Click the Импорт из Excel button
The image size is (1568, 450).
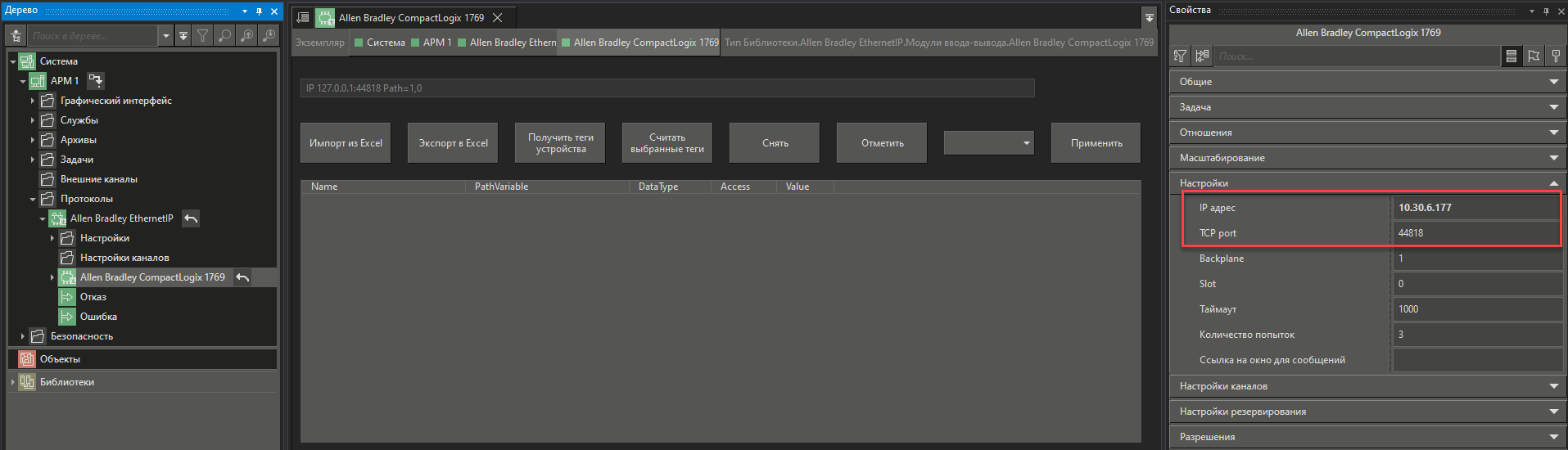click(346, 143)
